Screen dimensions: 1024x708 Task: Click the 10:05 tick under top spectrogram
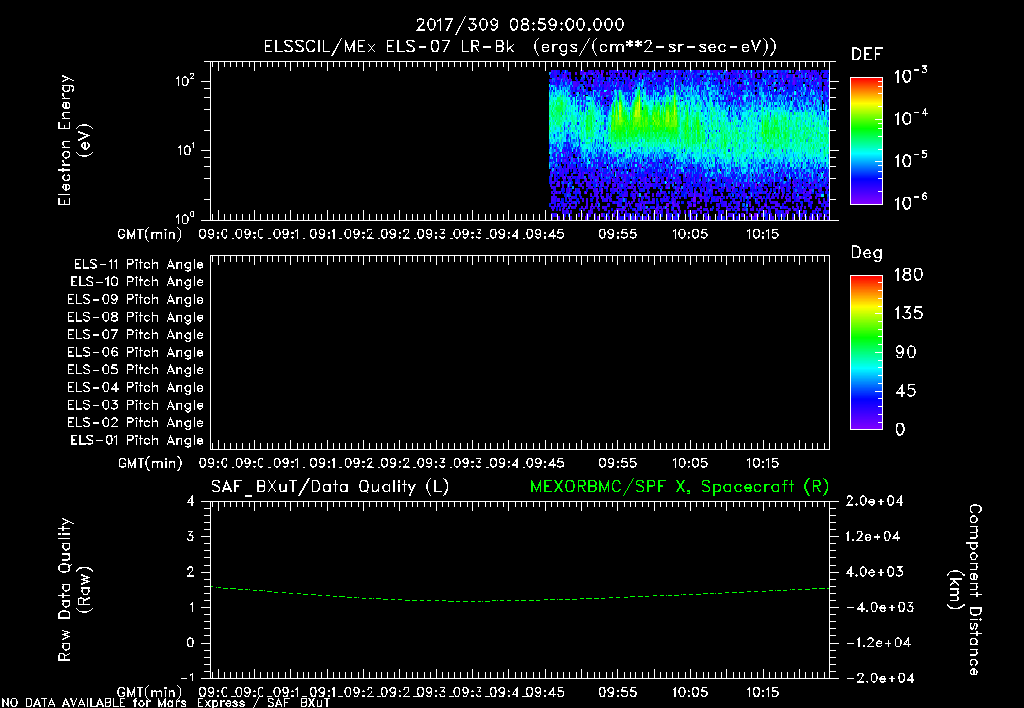[x=690, y=234]
